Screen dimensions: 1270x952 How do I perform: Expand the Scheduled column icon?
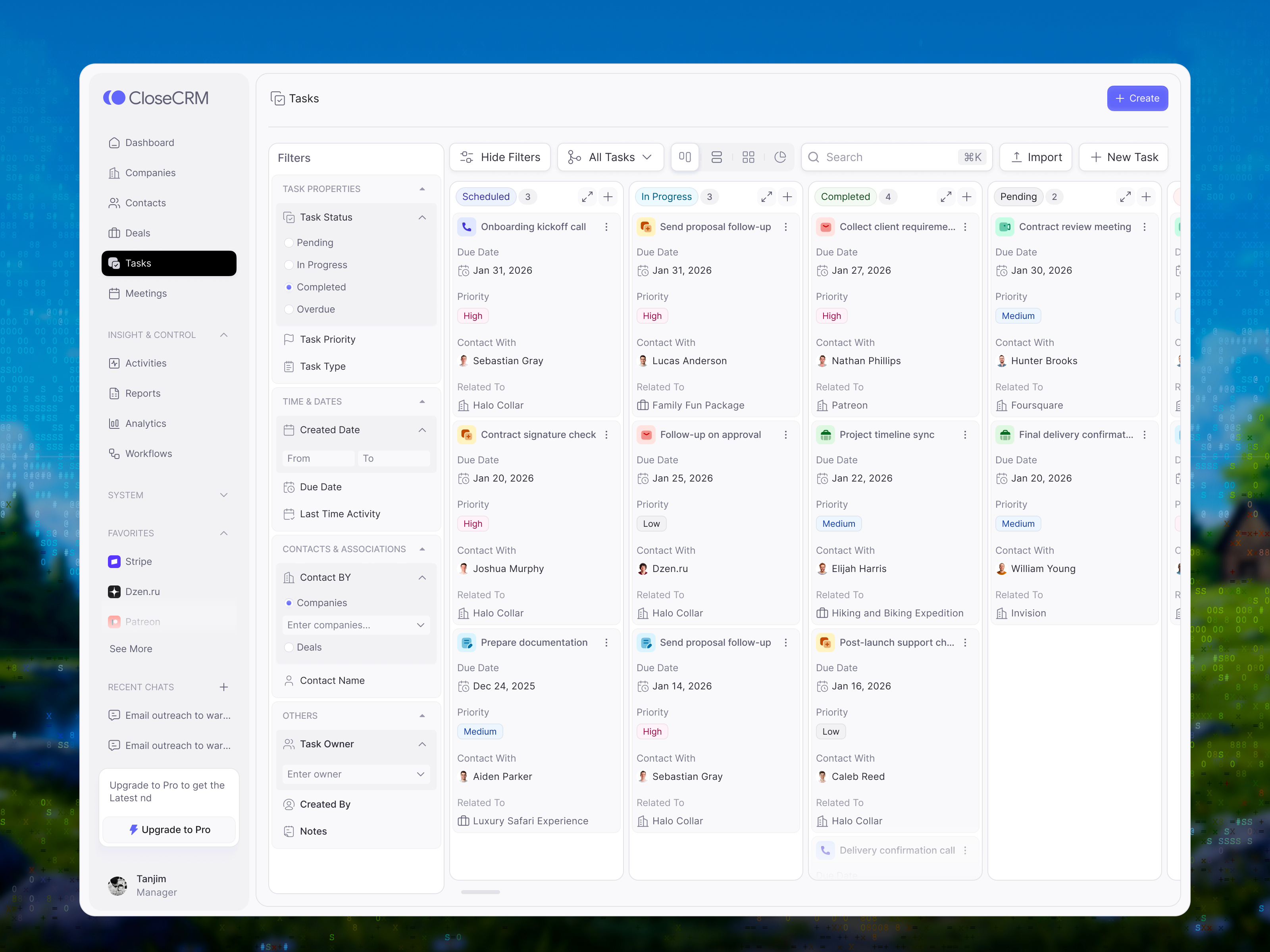tap(587, 197)
